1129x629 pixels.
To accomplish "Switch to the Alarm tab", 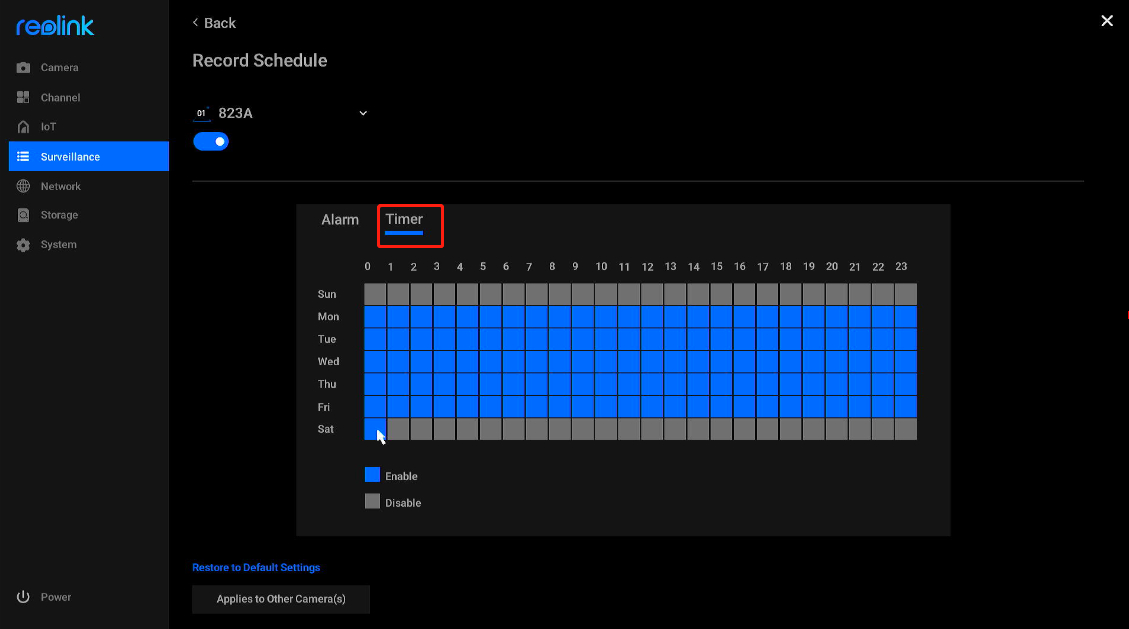I will coord(340,220).
